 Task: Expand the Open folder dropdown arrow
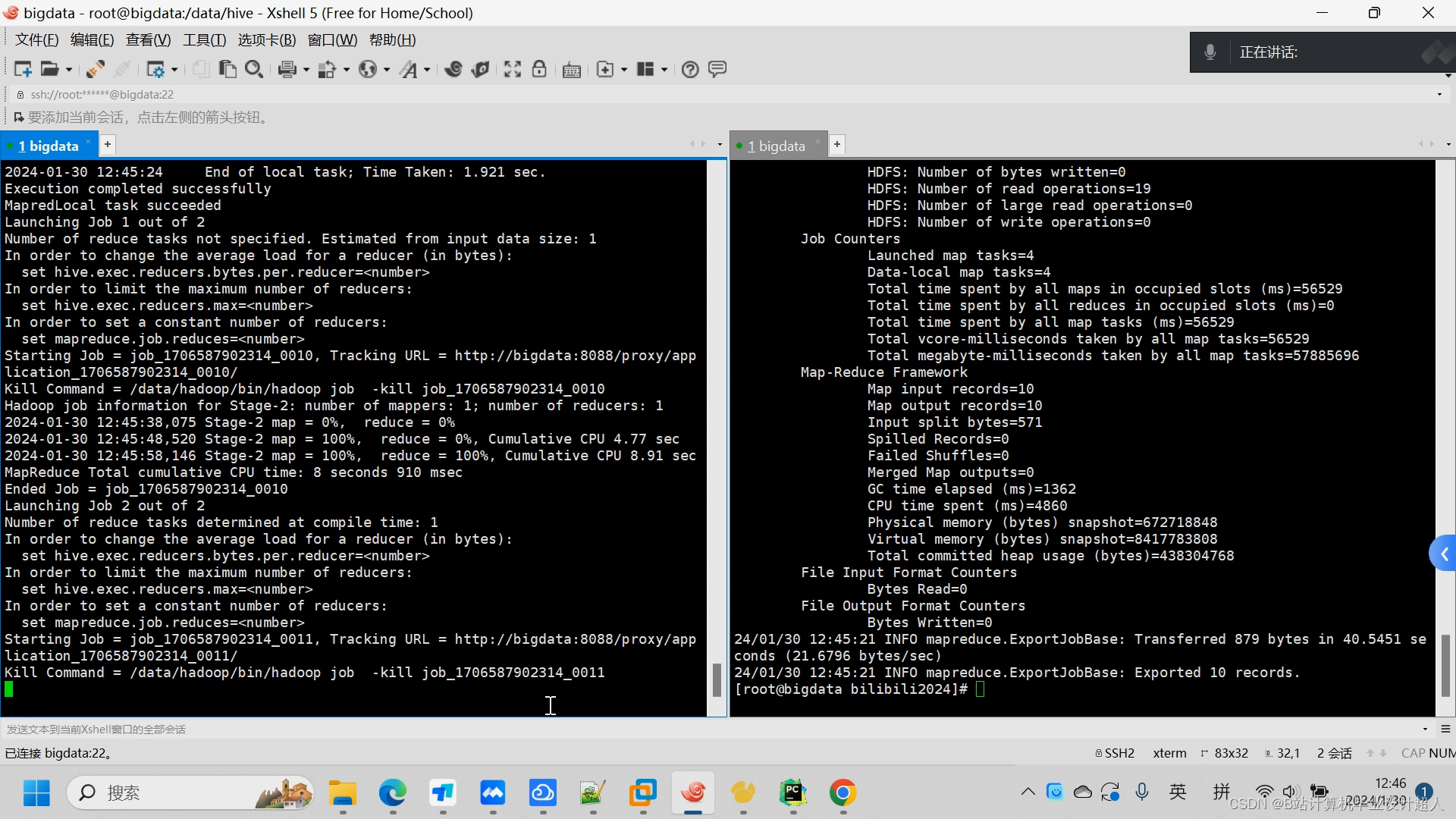(x=69, y=70)
